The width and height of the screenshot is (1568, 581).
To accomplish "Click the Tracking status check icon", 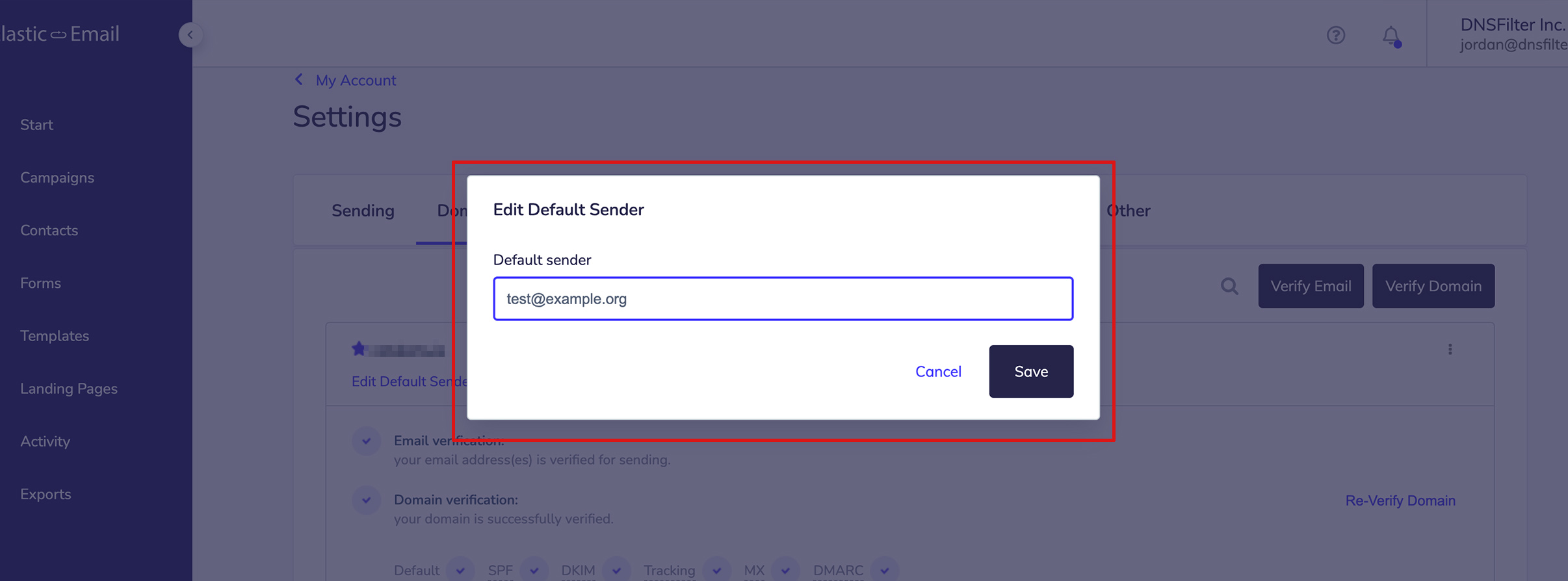I will tap(716, 570).
